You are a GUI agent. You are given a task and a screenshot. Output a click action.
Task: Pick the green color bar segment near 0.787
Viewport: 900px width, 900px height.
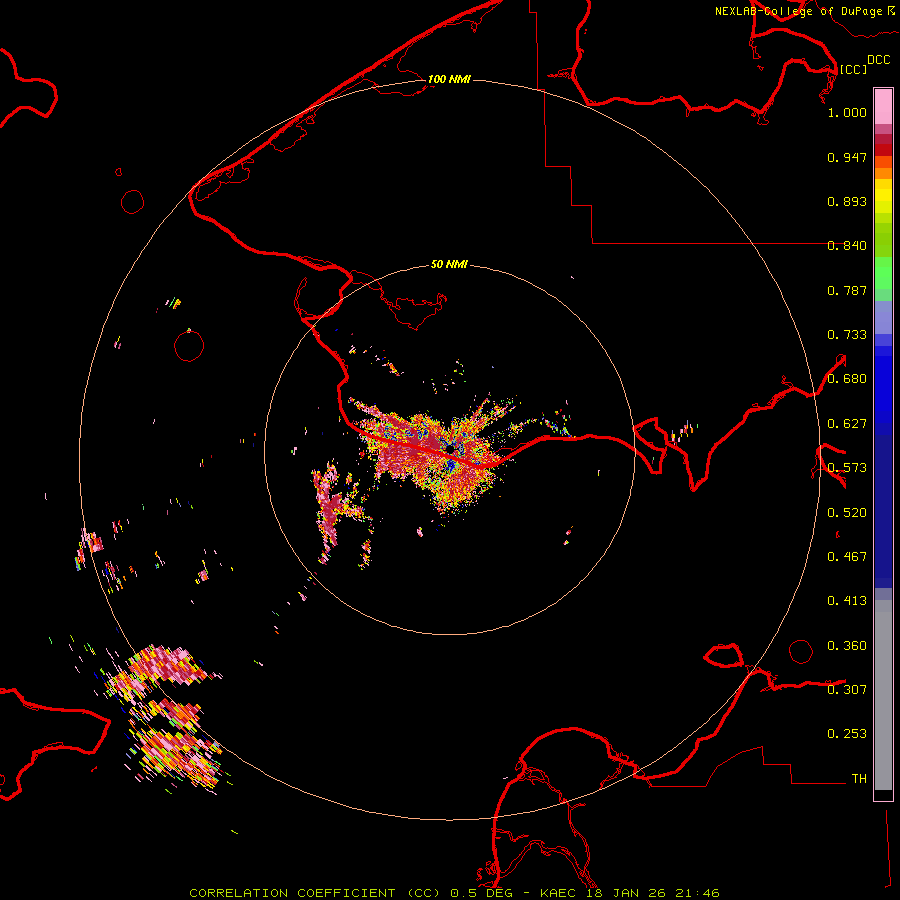883,280
